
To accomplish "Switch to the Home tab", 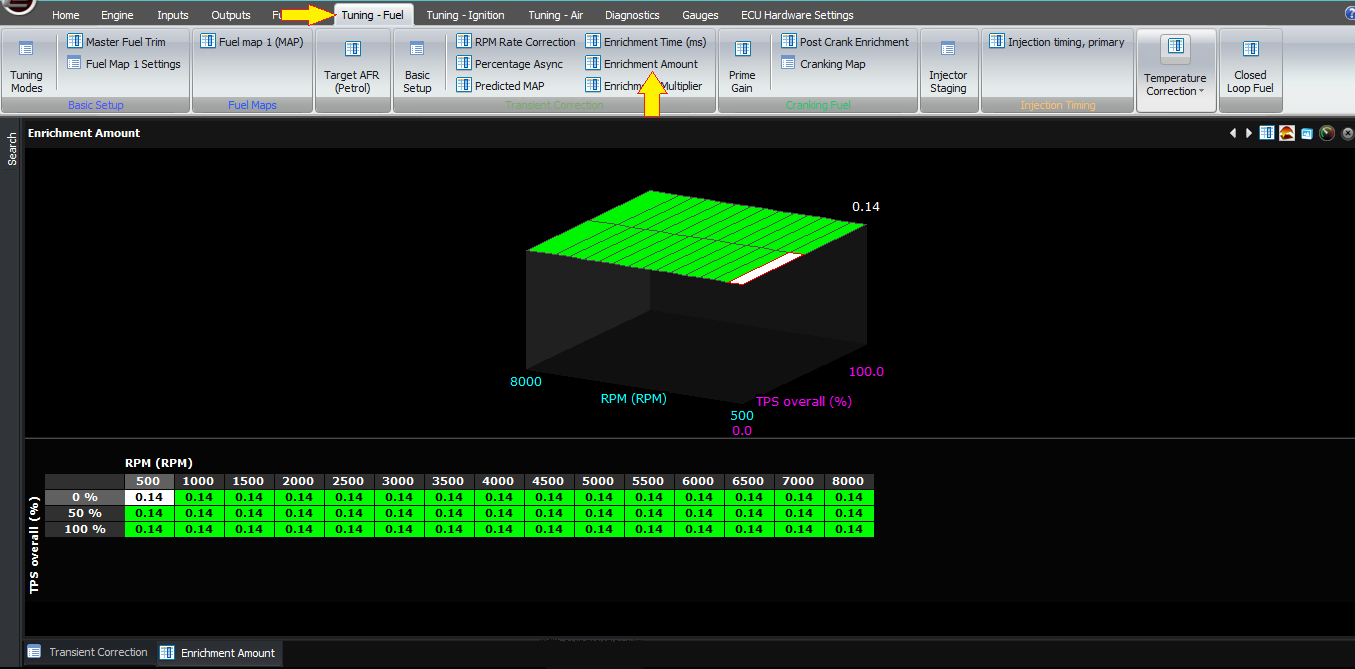I will tap(65, 15).
